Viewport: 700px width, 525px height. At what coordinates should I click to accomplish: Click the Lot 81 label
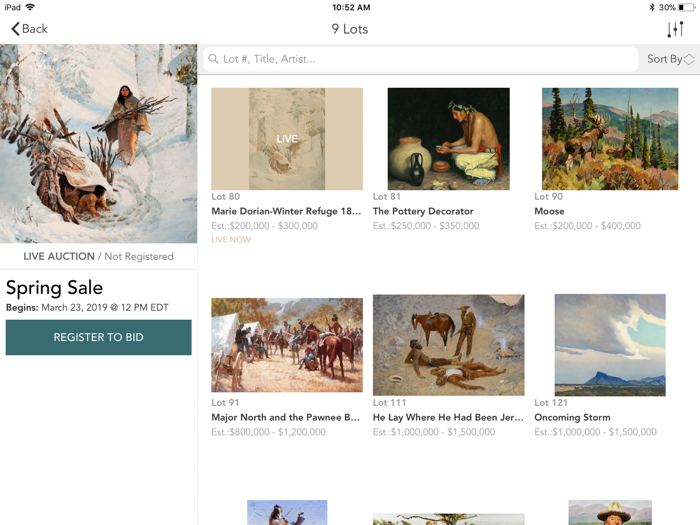[x=387, y=196]
